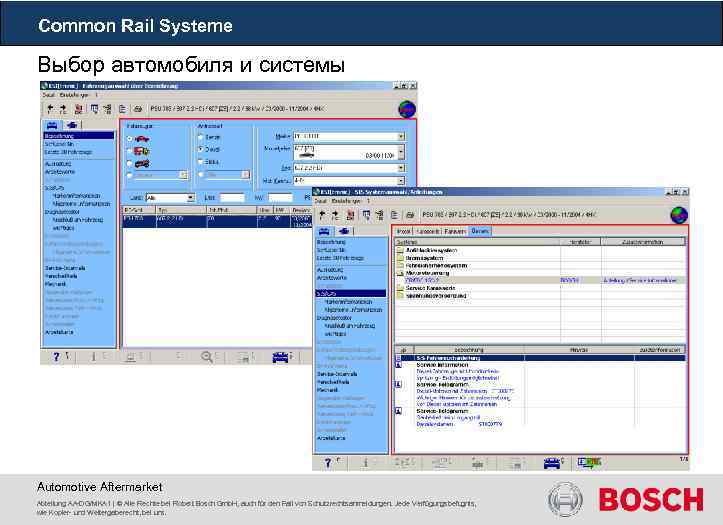The image size is (723, 525).
Task: Click icon beside Service Information row
Action: (398, 365)
